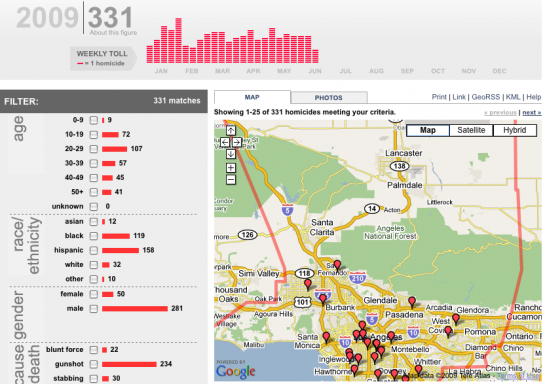Viewport: 545px width, 384px height.
Task: Check the age 10-19 filter
Action: [x=93, y=134]
